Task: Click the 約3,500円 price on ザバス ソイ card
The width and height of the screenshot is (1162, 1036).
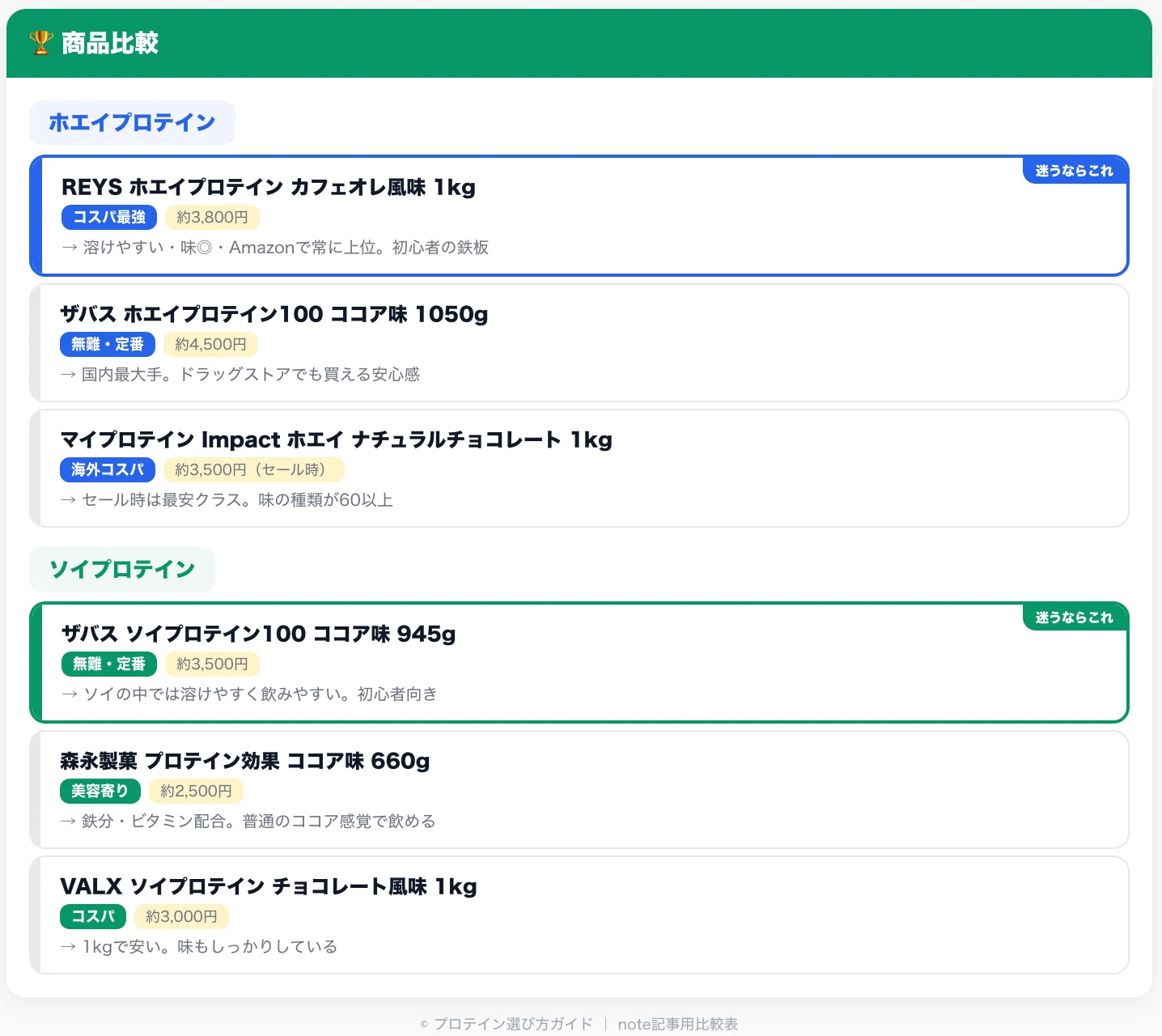Action: point(212,664)
